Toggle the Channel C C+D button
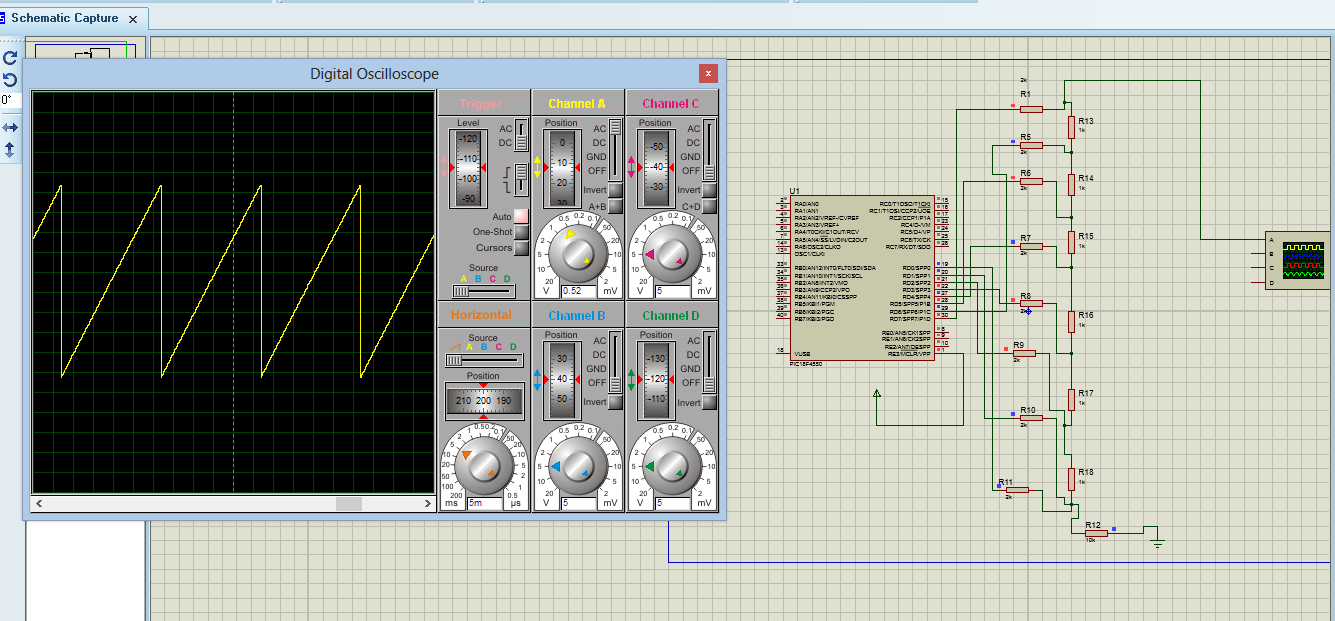This screenshot has width=1335, height=621. [709, 207]
